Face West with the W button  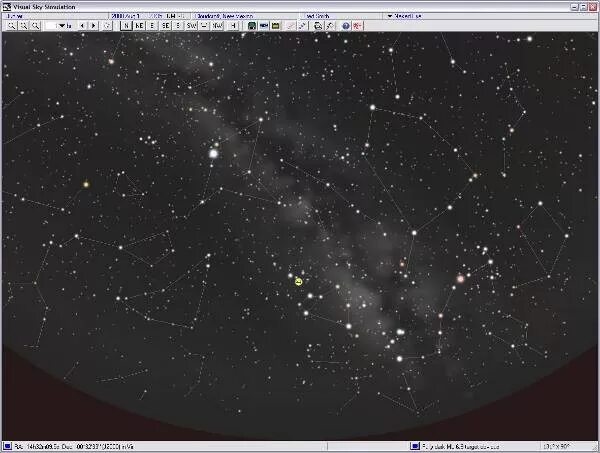tap(204, 26)
